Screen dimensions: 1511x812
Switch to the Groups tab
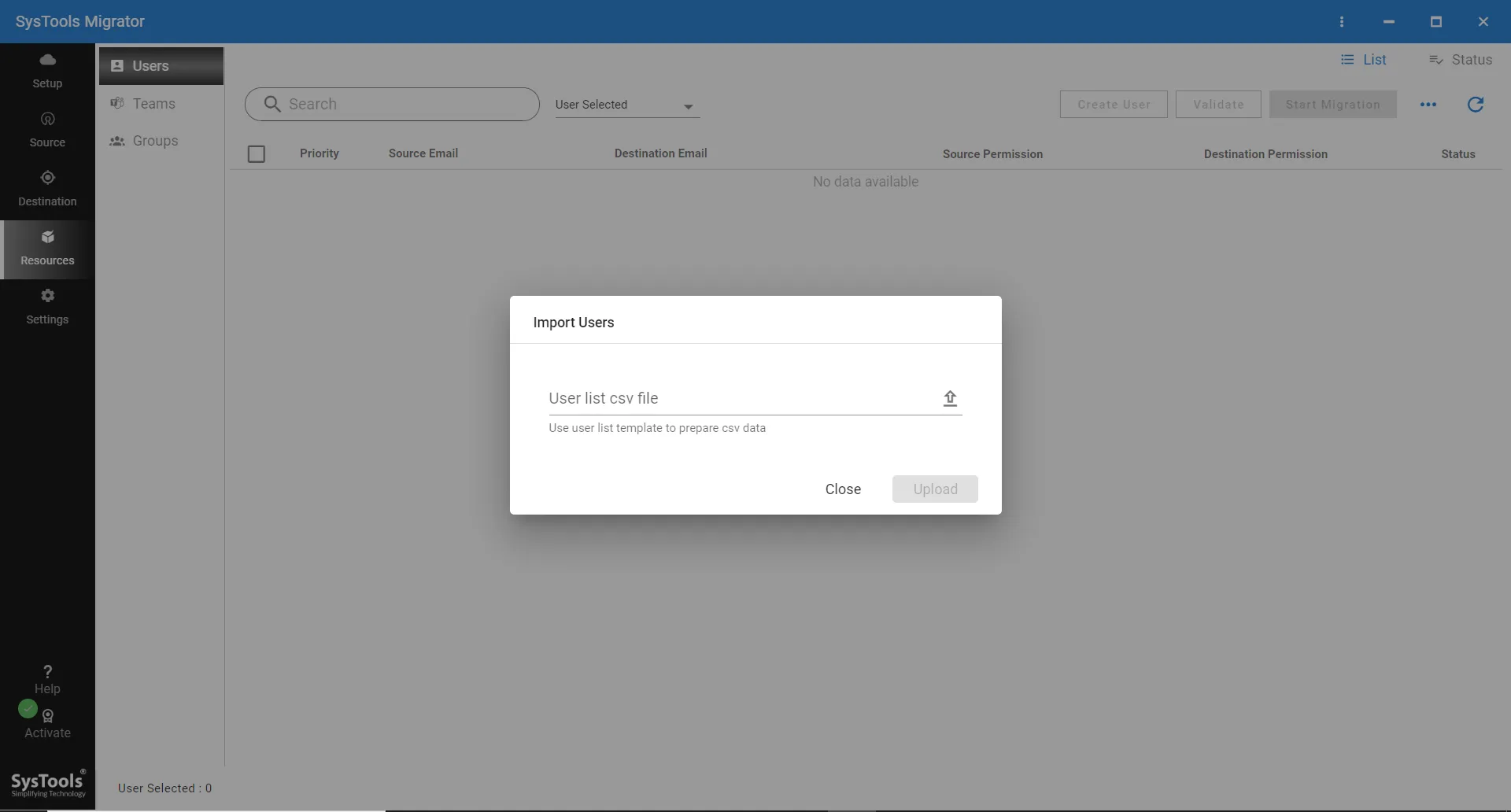tap(161, 141)
